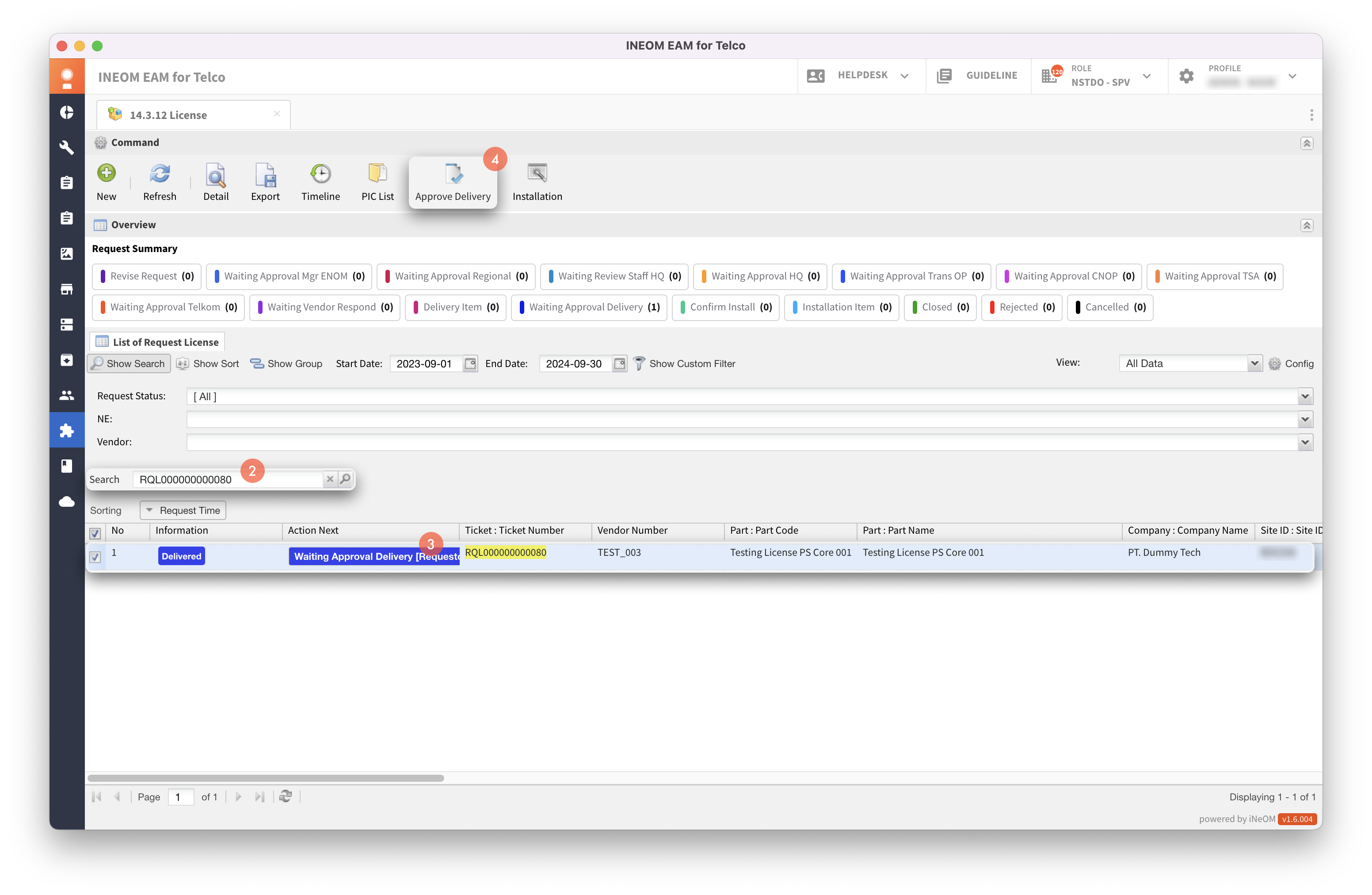The width and height of the screenshot is (1372, 895).
Task: Click the Delivered information badge
Action: (x=182, y=556)
